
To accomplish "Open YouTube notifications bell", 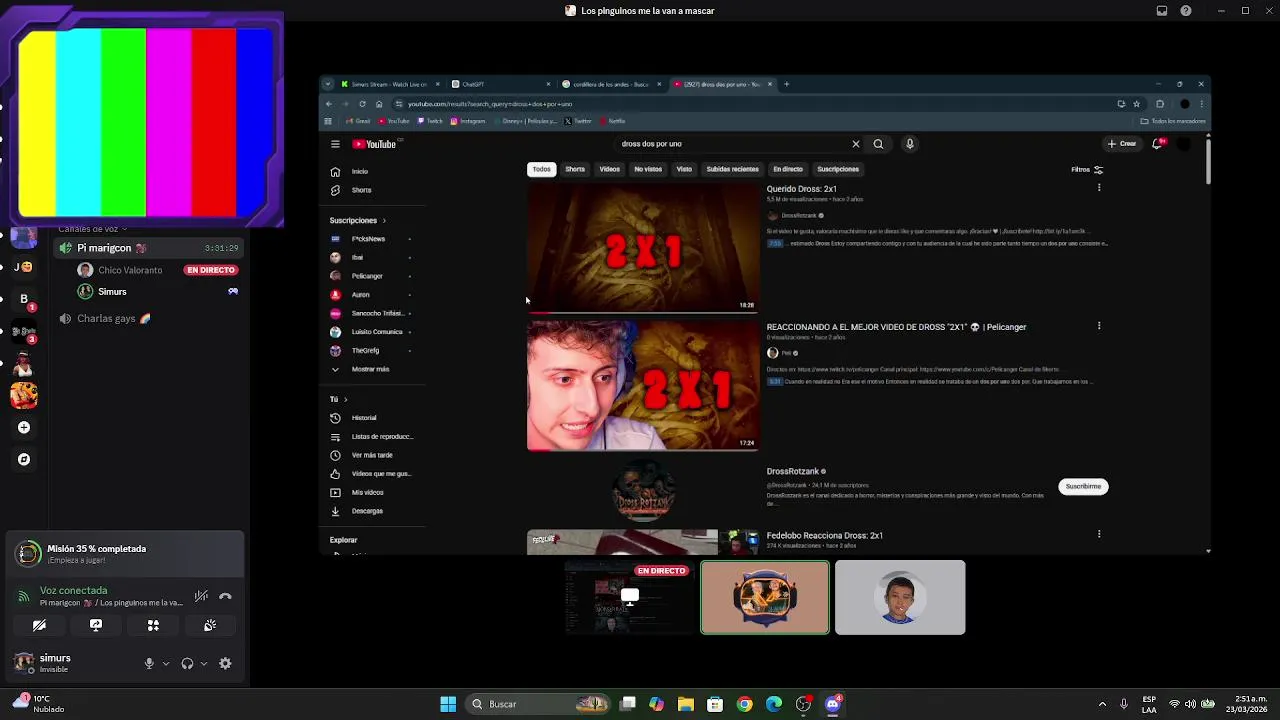I will click(x=1157, y=144).
